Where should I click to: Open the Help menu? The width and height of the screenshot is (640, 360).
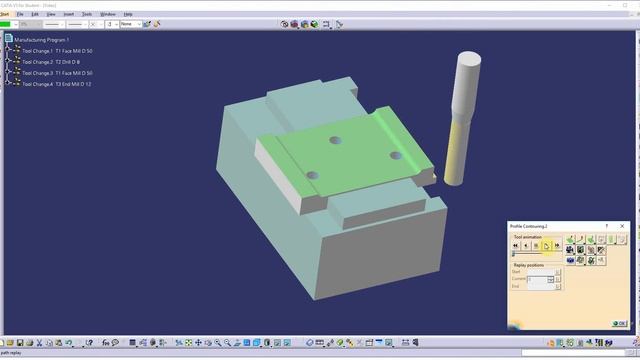pos(128,14)
